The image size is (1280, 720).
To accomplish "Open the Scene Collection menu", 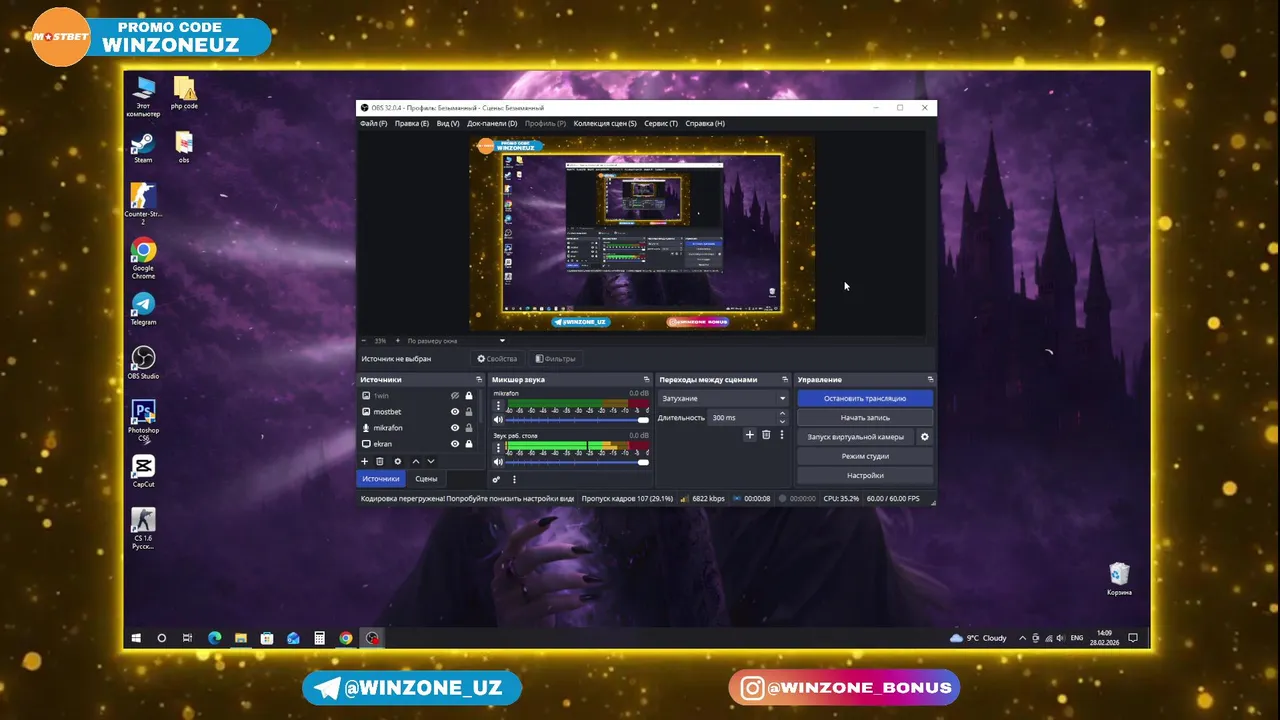I will pos(605,123).
